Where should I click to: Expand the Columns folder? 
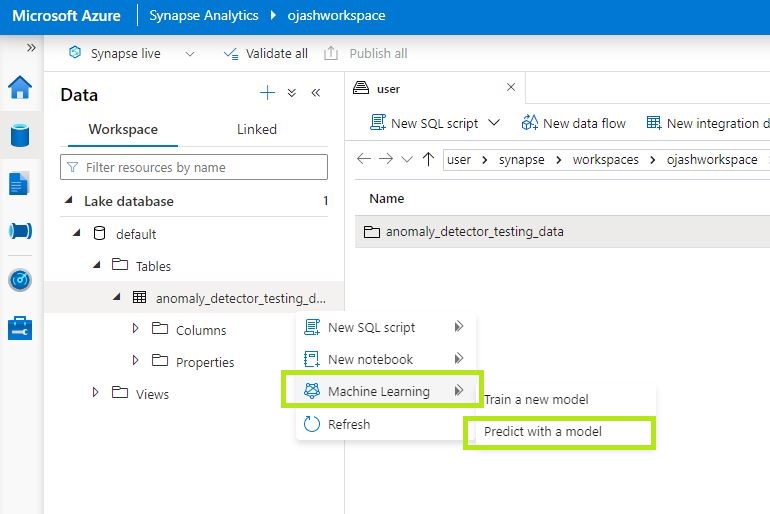[136, 329]
